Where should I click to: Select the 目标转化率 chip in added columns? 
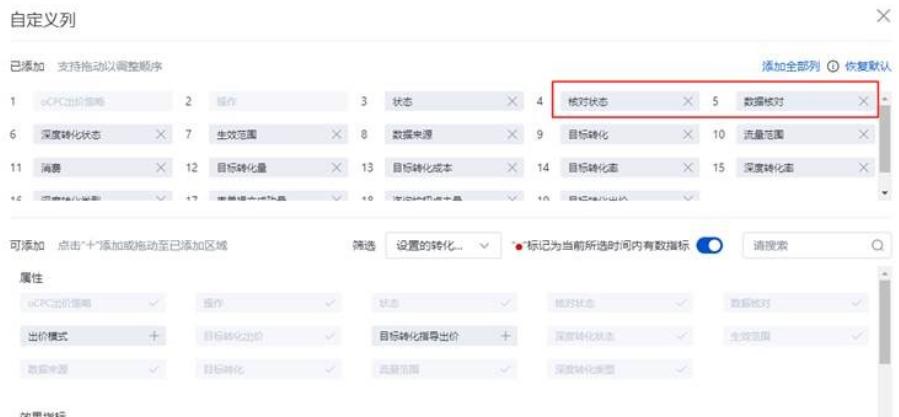629,167
